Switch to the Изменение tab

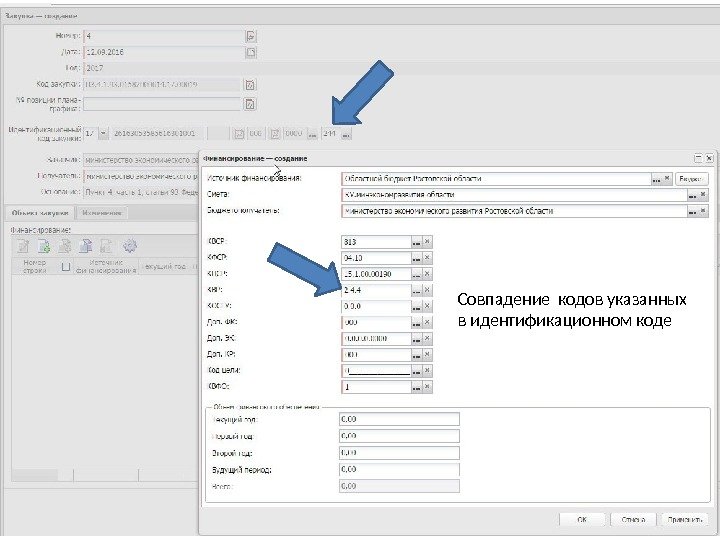pos(102,213)
